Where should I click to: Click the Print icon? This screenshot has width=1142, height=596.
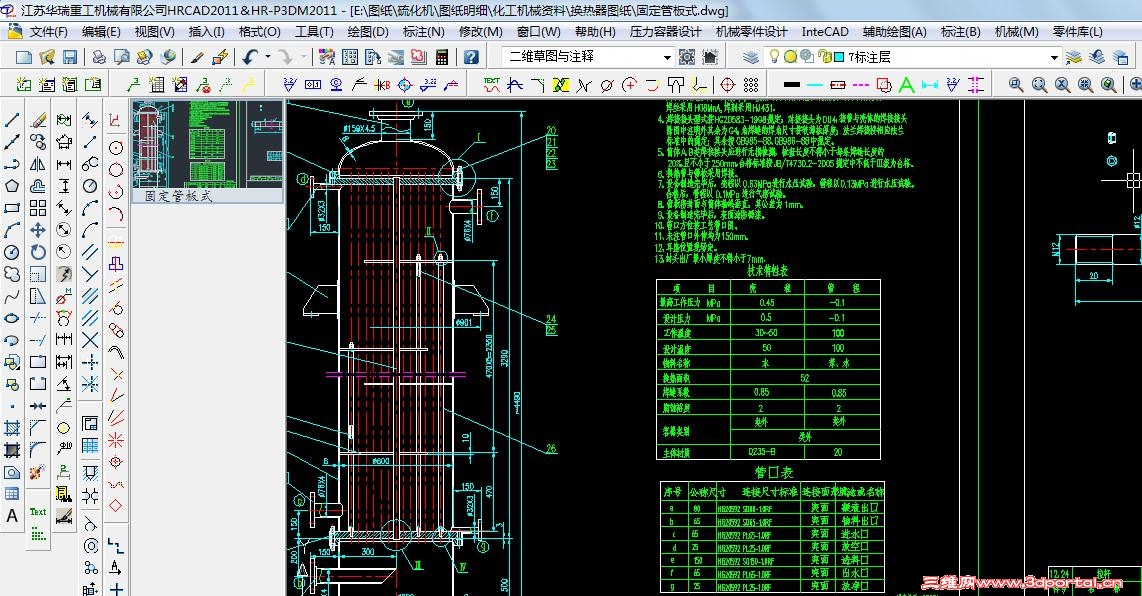pos(99,57)
